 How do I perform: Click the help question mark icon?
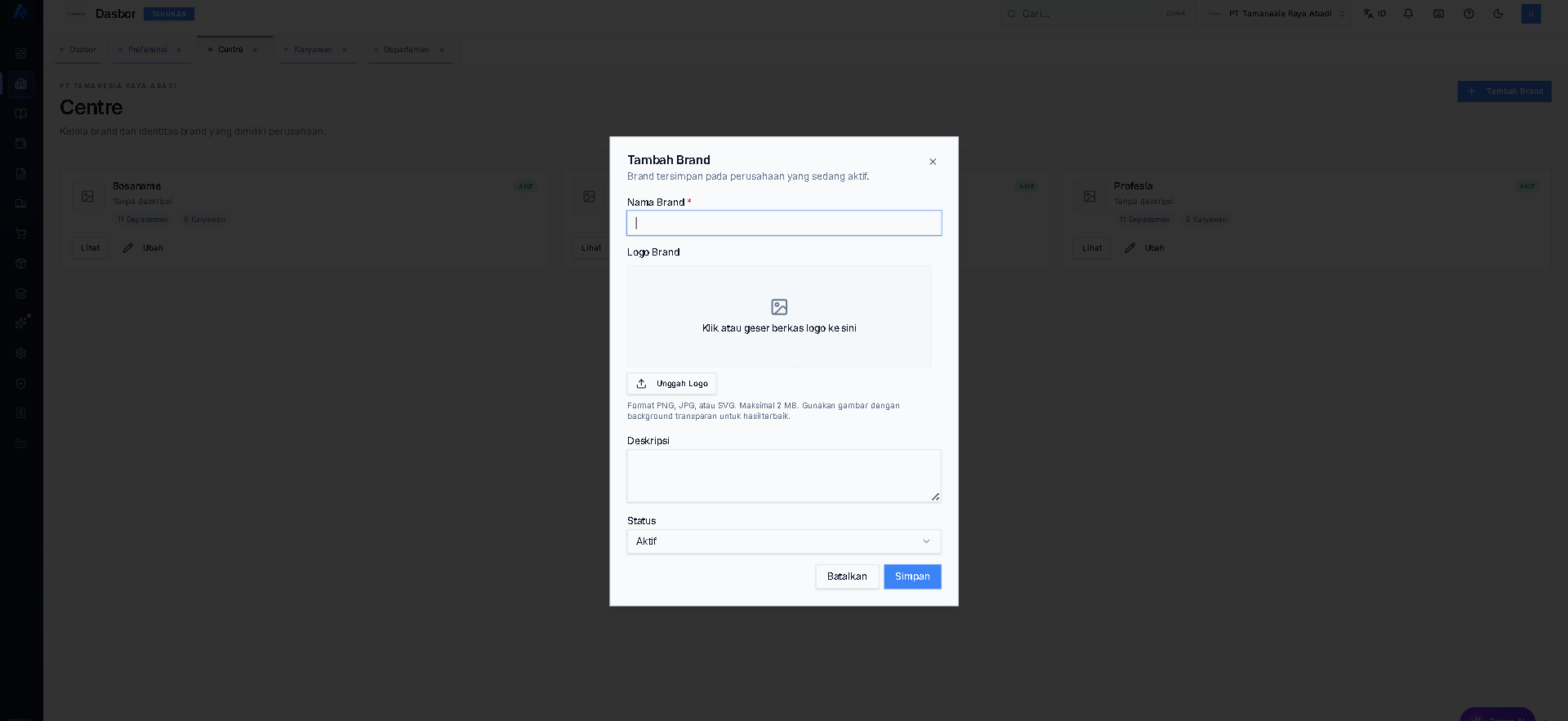coord(1469,14)
